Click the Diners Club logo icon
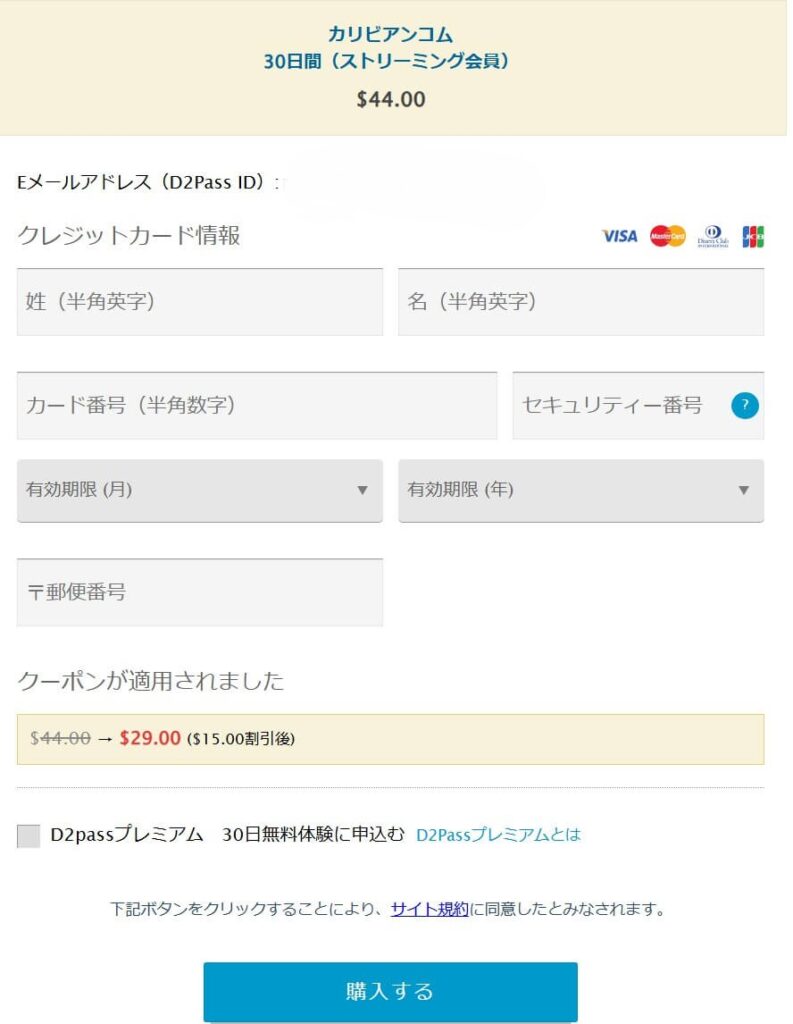The height and width of the screenshot is (1024, 793). [713, 236]
